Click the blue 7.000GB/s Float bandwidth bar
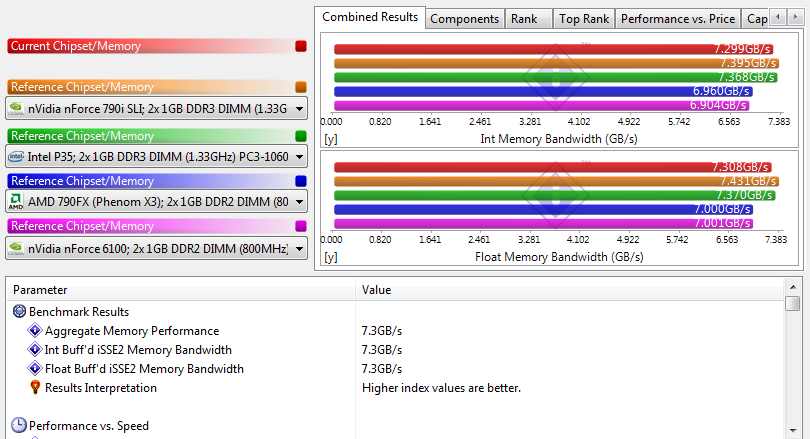This screenshot has height=439, width=810. [x=543, y=209]
